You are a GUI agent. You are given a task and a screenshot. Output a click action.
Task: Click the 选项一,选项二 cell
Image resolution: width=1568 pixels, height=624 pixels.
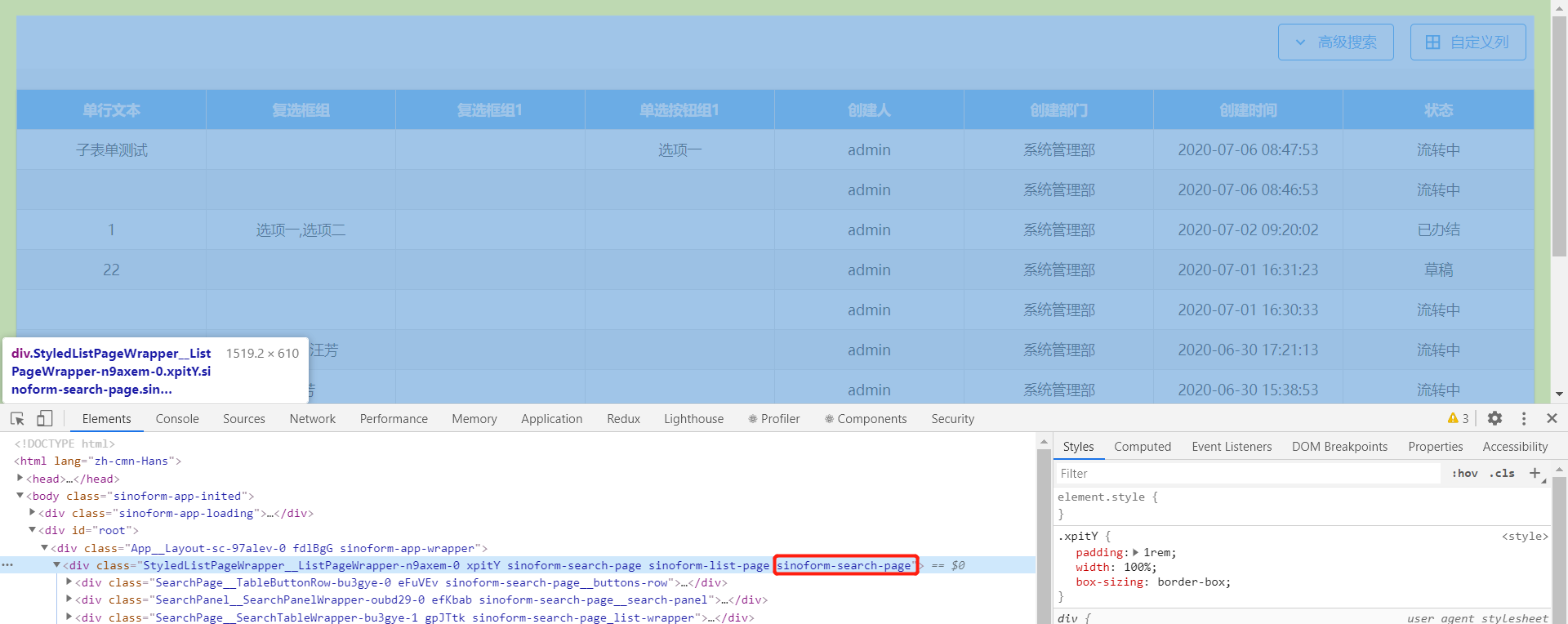click(x=301, y=230)
